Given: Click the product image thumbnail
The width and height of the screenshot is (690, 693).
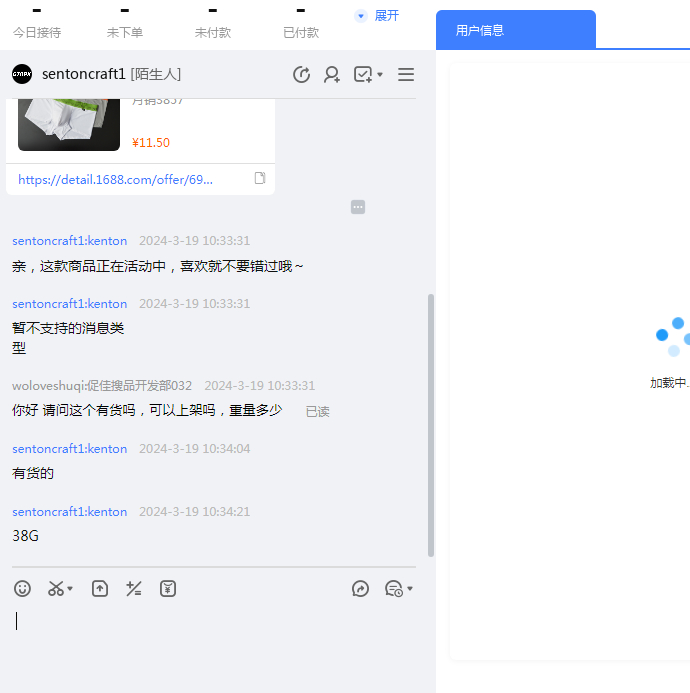Looking at the screenshot, I should click(x=69, y=124).
